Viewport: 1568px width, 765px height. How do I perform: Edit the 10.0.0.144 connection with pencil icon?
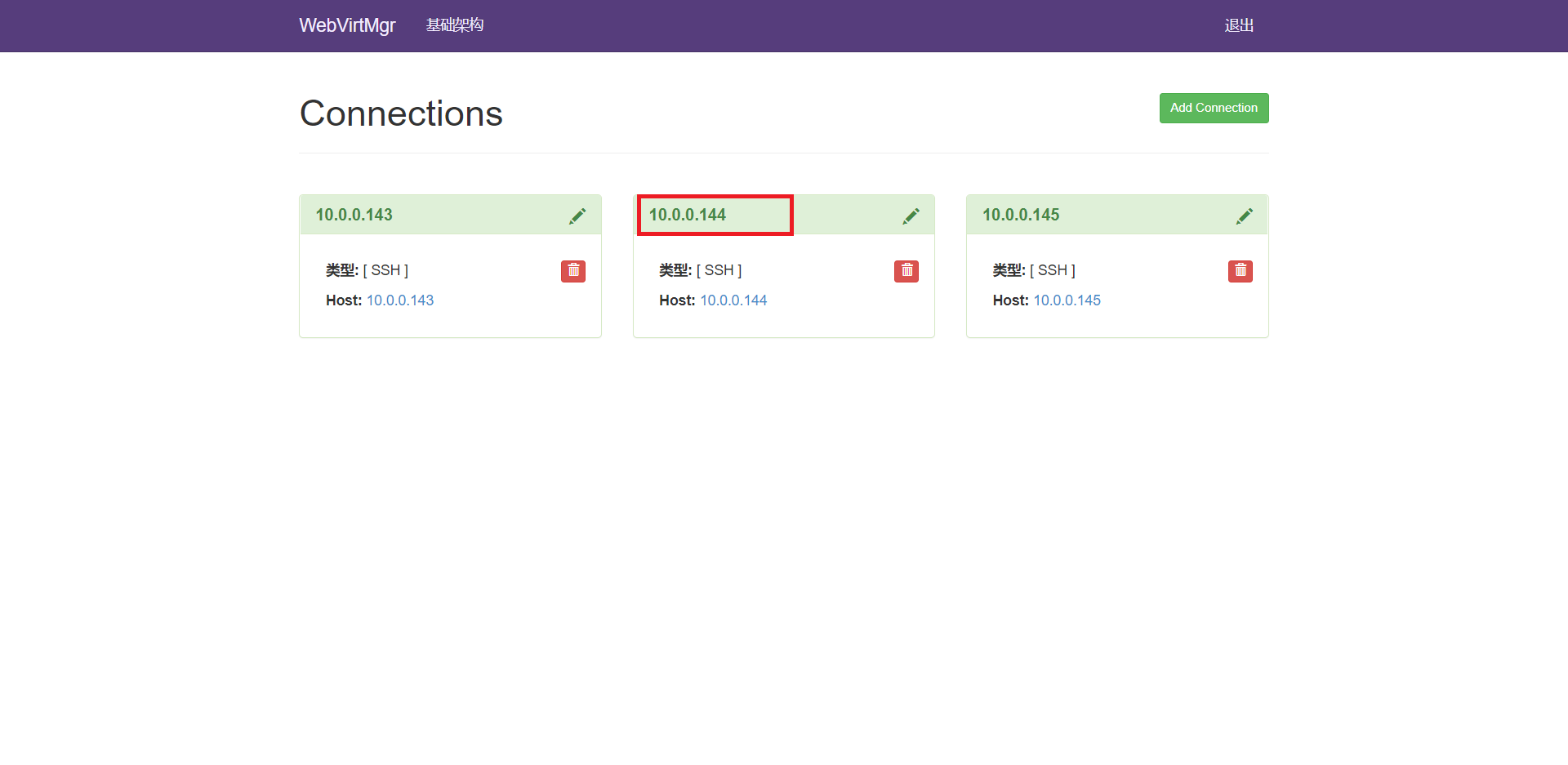(x=911, y=216)
